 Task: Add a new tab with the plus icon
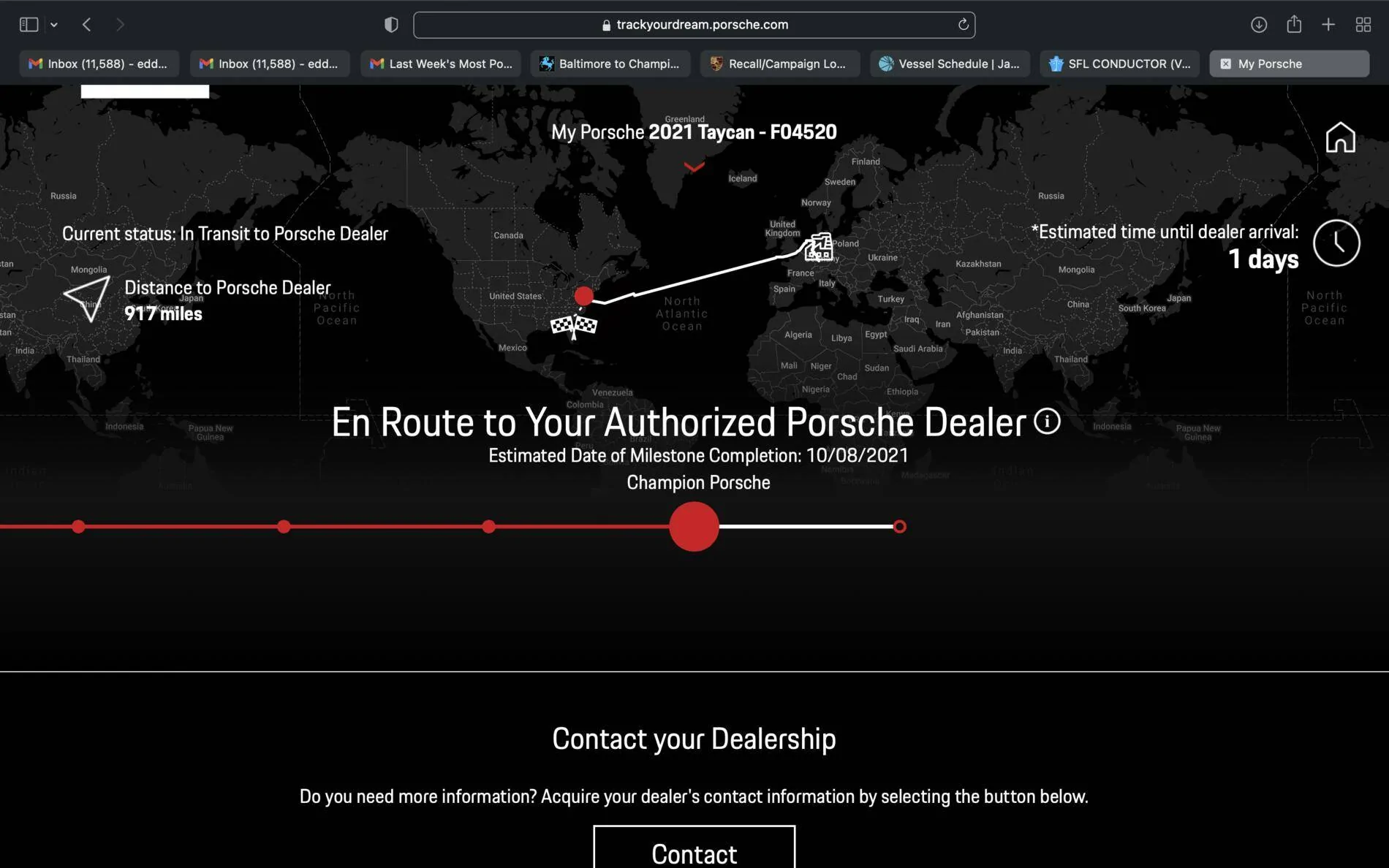1328,25
